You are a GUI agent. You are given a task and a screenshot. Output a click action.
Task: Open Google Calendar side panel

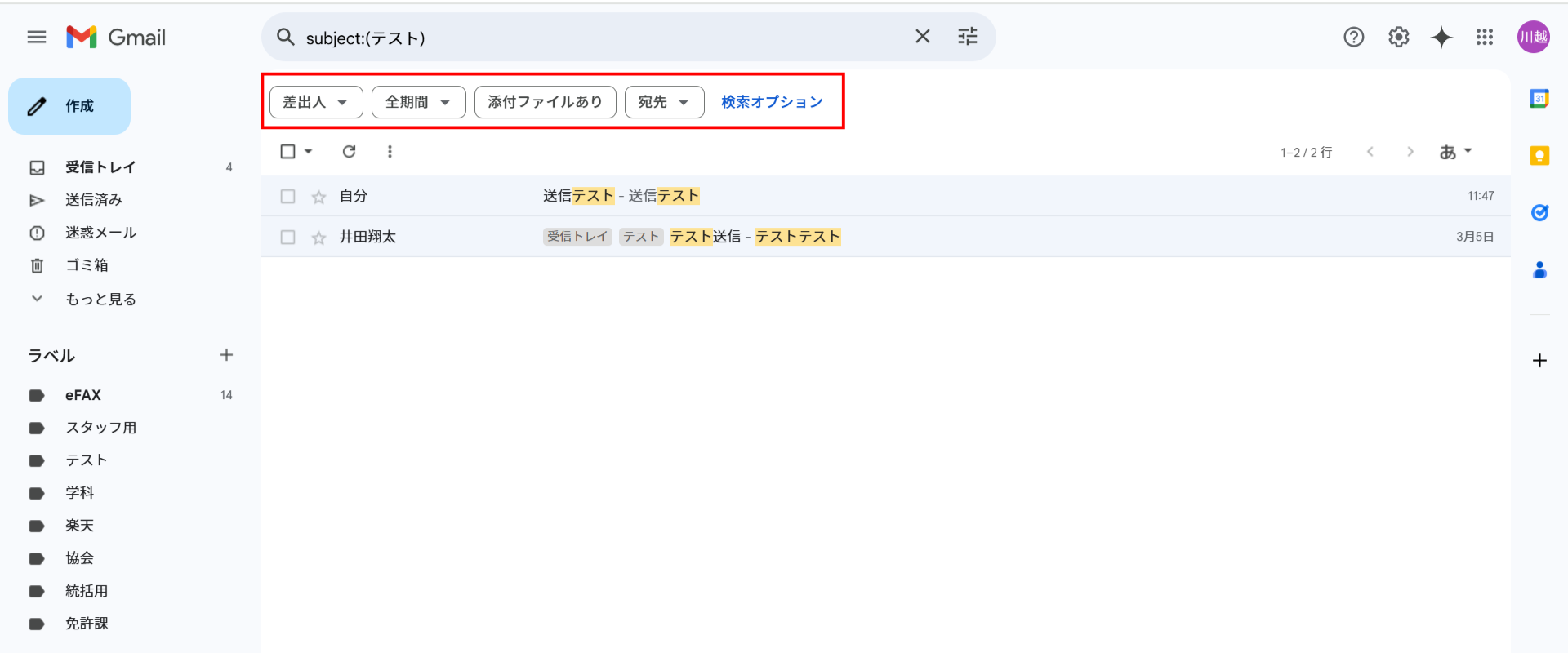[1539, 99]
